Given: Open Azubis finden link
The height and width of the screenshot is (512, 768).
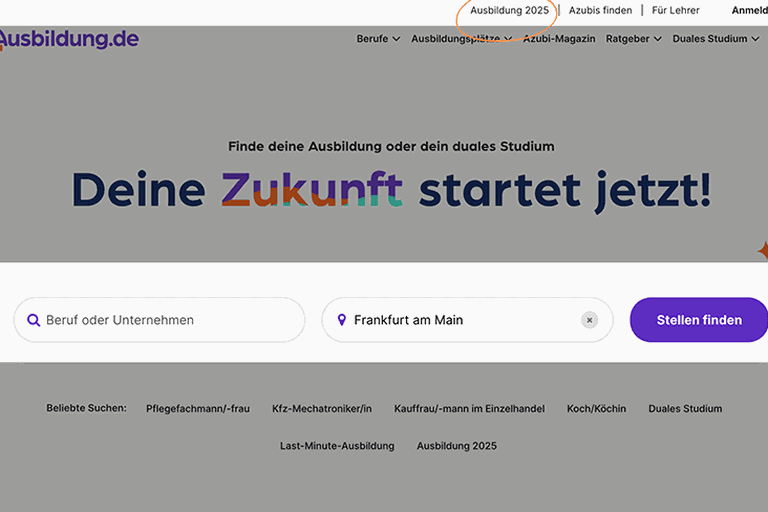Looking at the screenshot, I should coord(600,10).
